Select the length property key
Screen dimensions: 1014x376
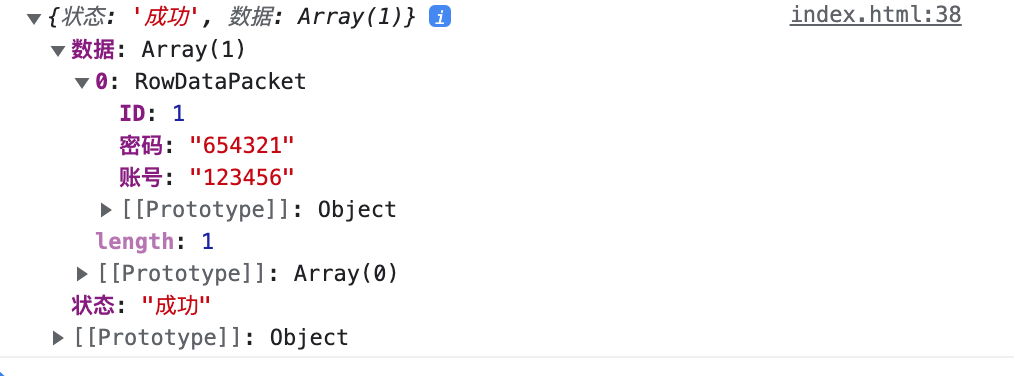pos(135,241)
